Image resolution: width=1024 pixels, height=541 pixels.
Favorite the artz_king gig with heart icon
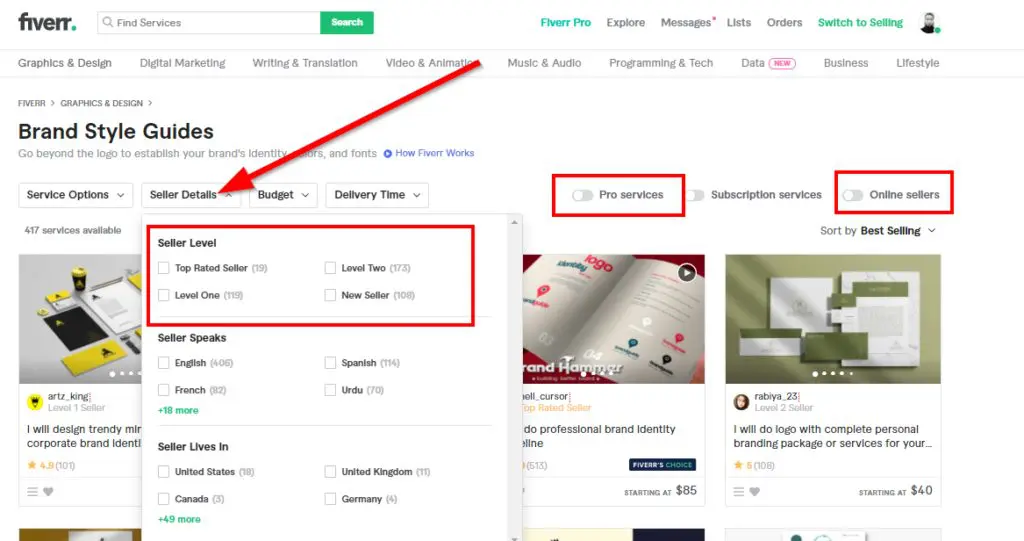(48, 491)
